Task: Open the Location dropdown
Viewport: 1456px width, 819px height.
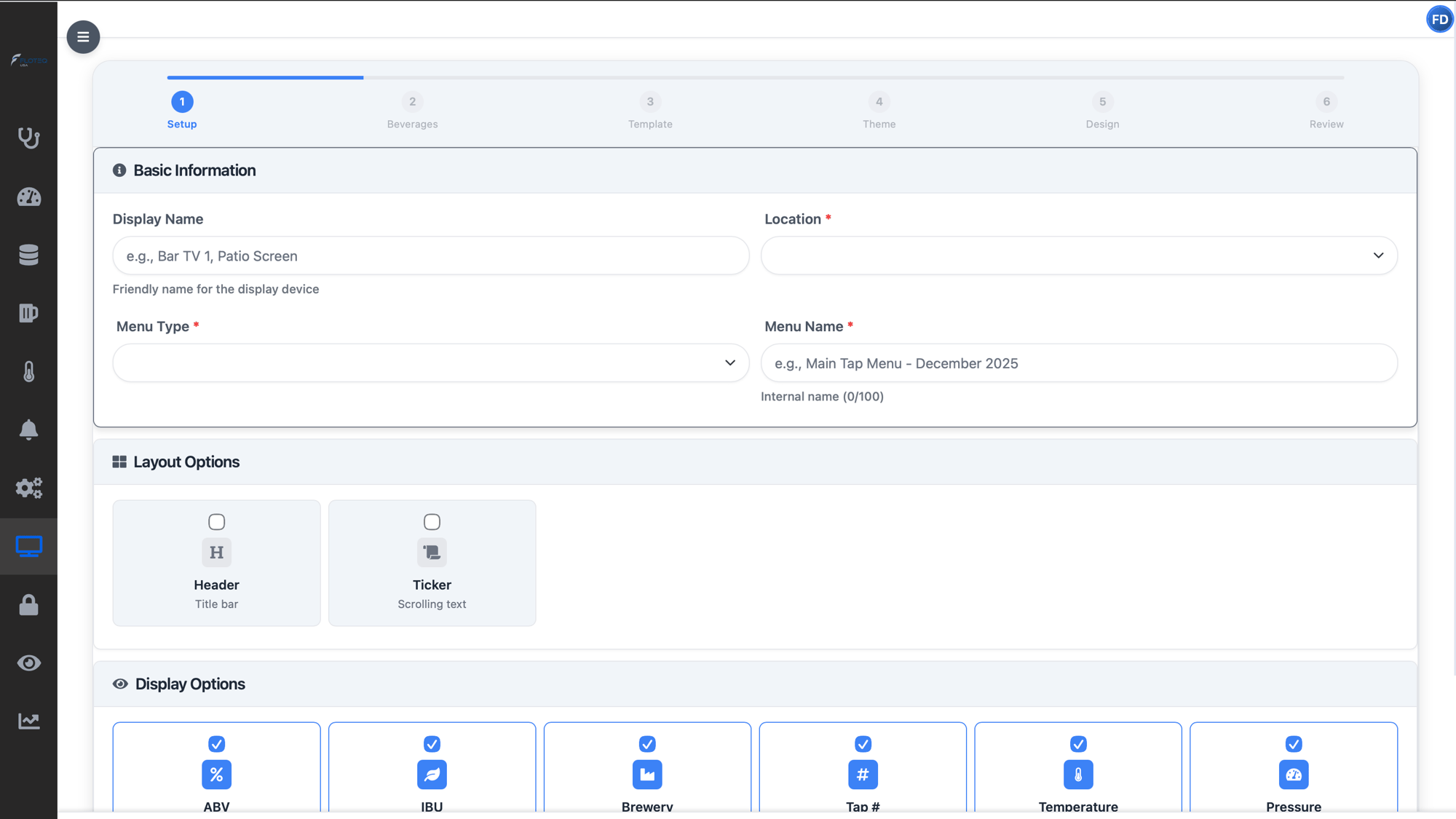Action: point(1079,256)
